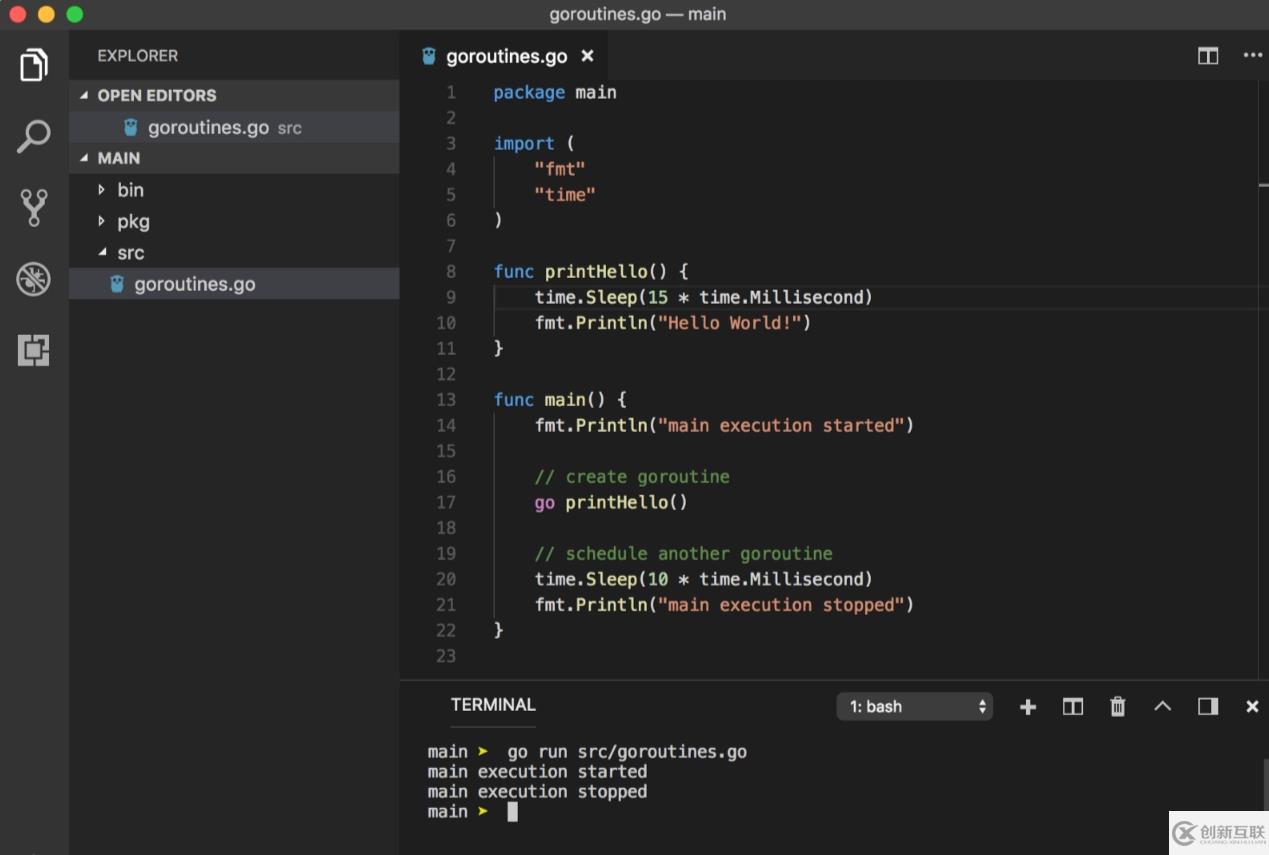The image size is (1269, 855).
Task: Click terminal output "main execution started"
Action: pyautogui.click(x=537, y=771)
